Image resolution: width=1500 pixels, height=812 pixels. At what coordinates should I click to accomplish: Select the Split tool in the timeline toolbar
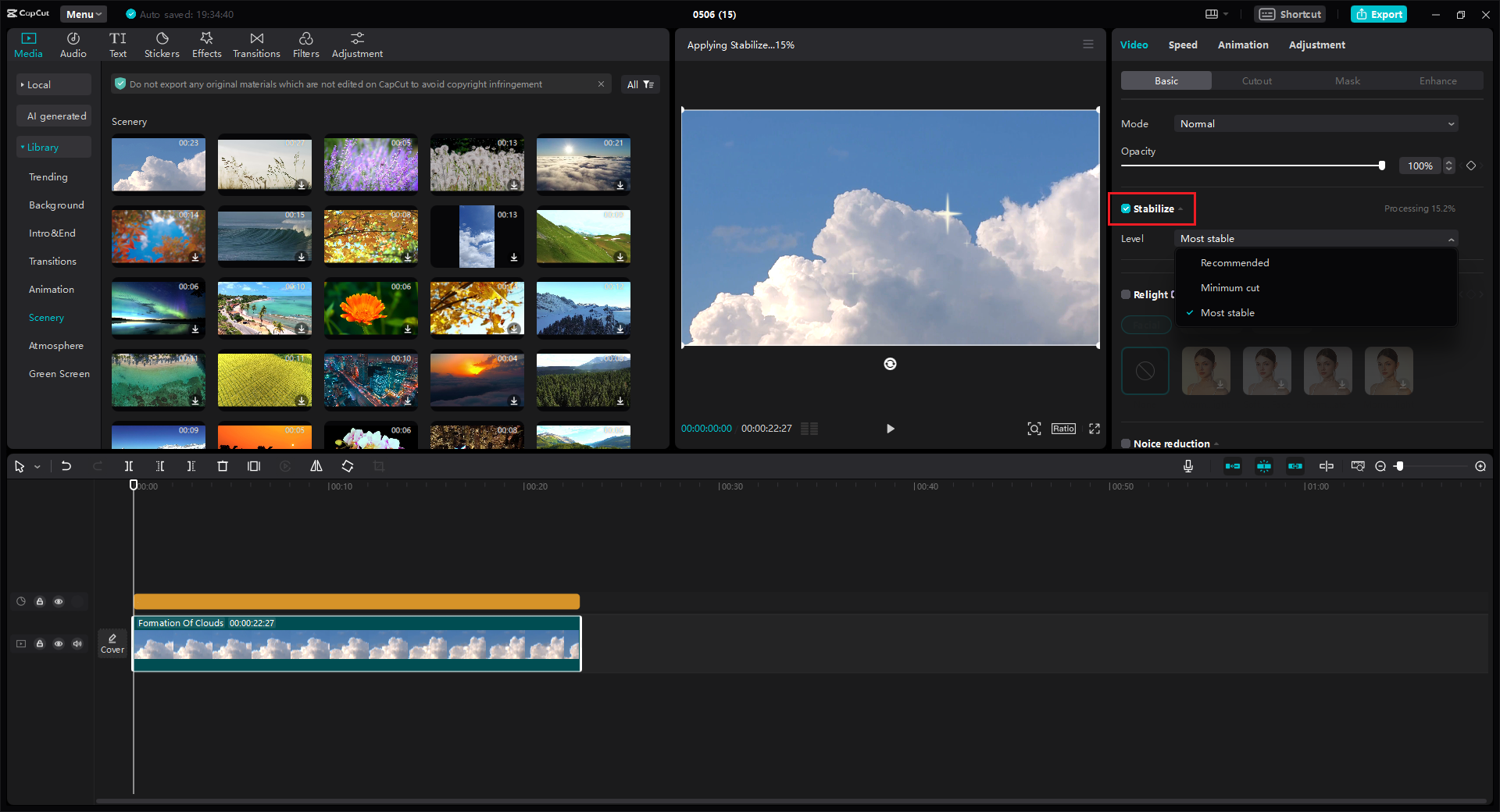[129, 466]
